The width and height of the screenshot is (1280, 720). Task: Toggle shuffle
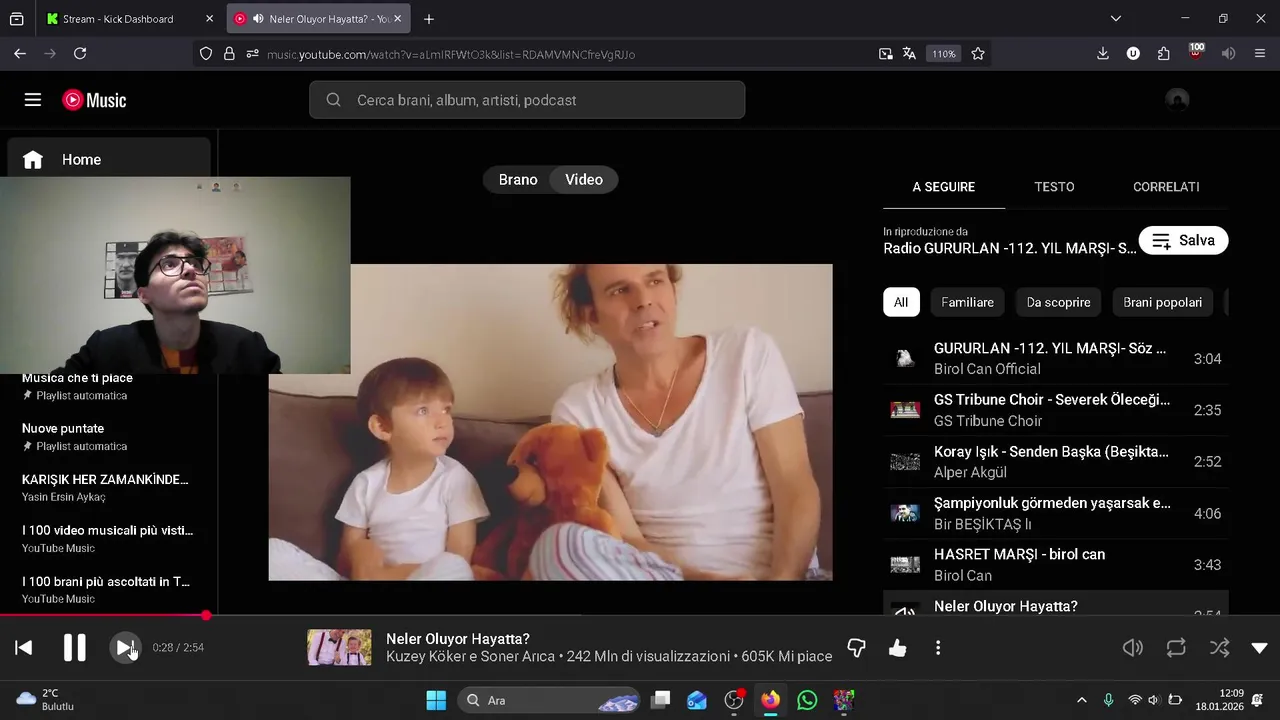click(x=1220, y=648)
